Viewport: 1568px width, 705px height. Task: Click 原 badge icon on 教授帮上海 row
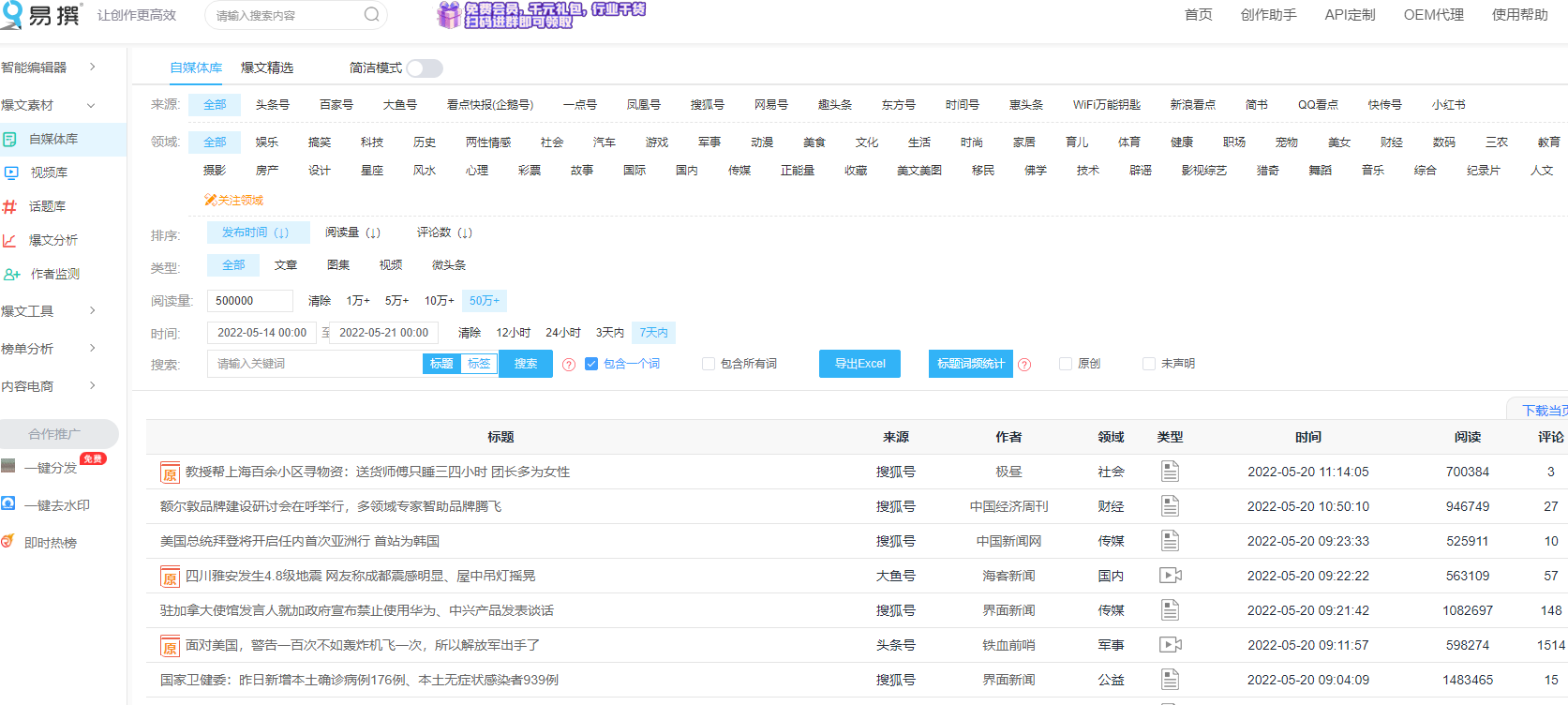(170, 472)
